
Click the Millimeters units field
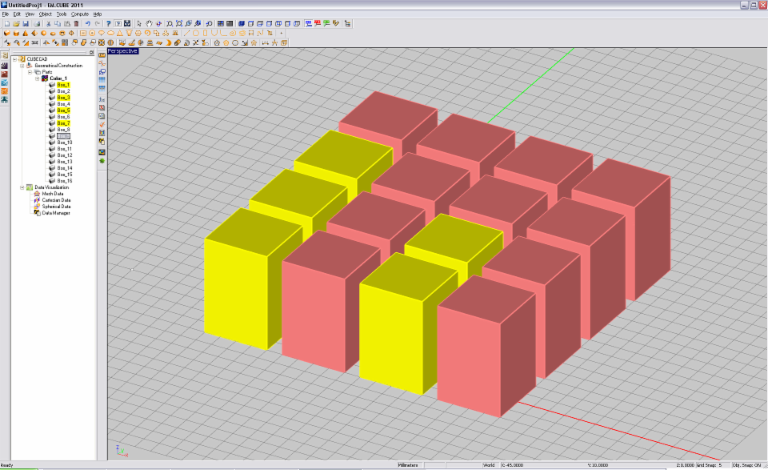[407, 465]
